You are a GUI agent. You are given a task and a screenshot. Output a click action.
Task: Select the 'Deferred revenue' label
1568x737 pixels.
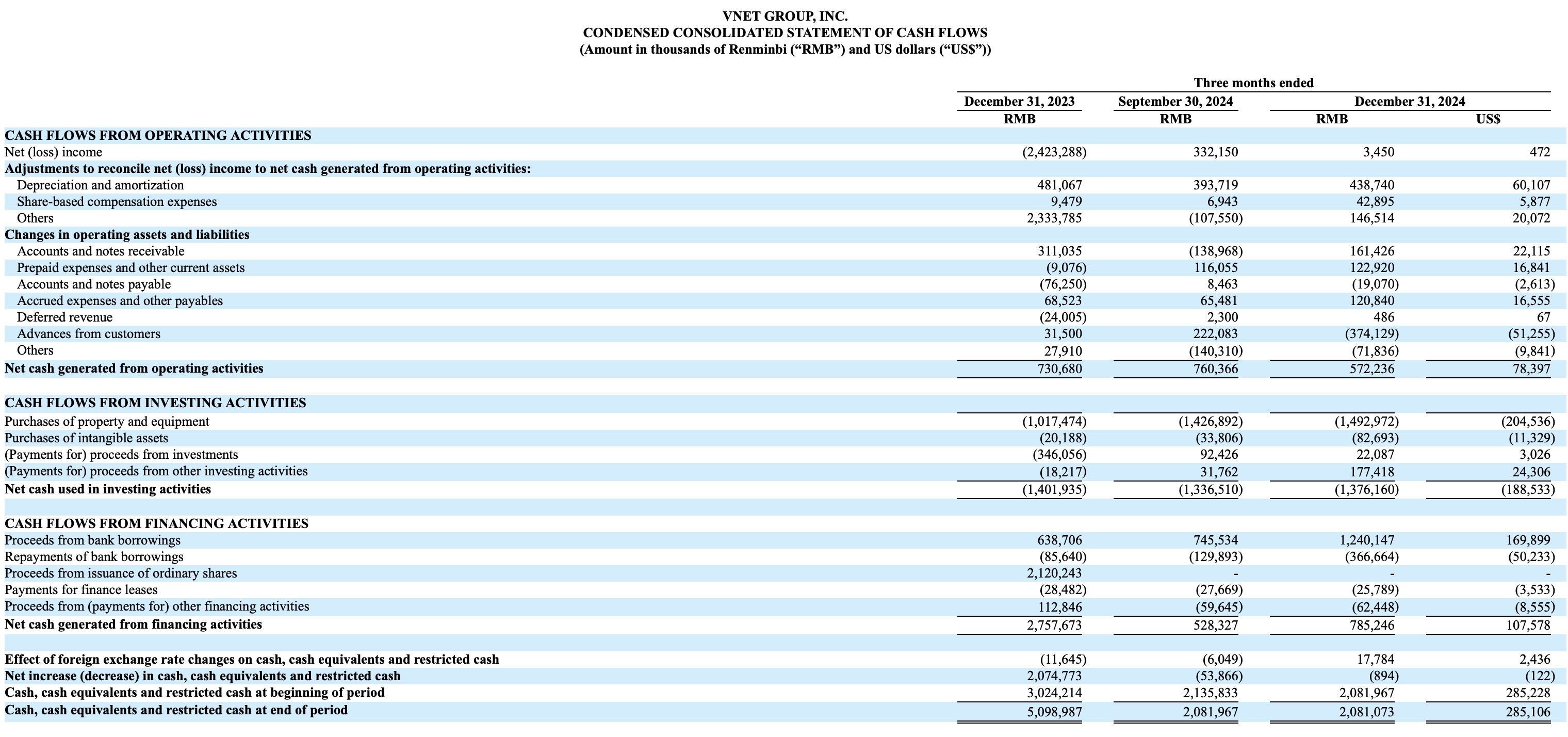tap(64, 317)
